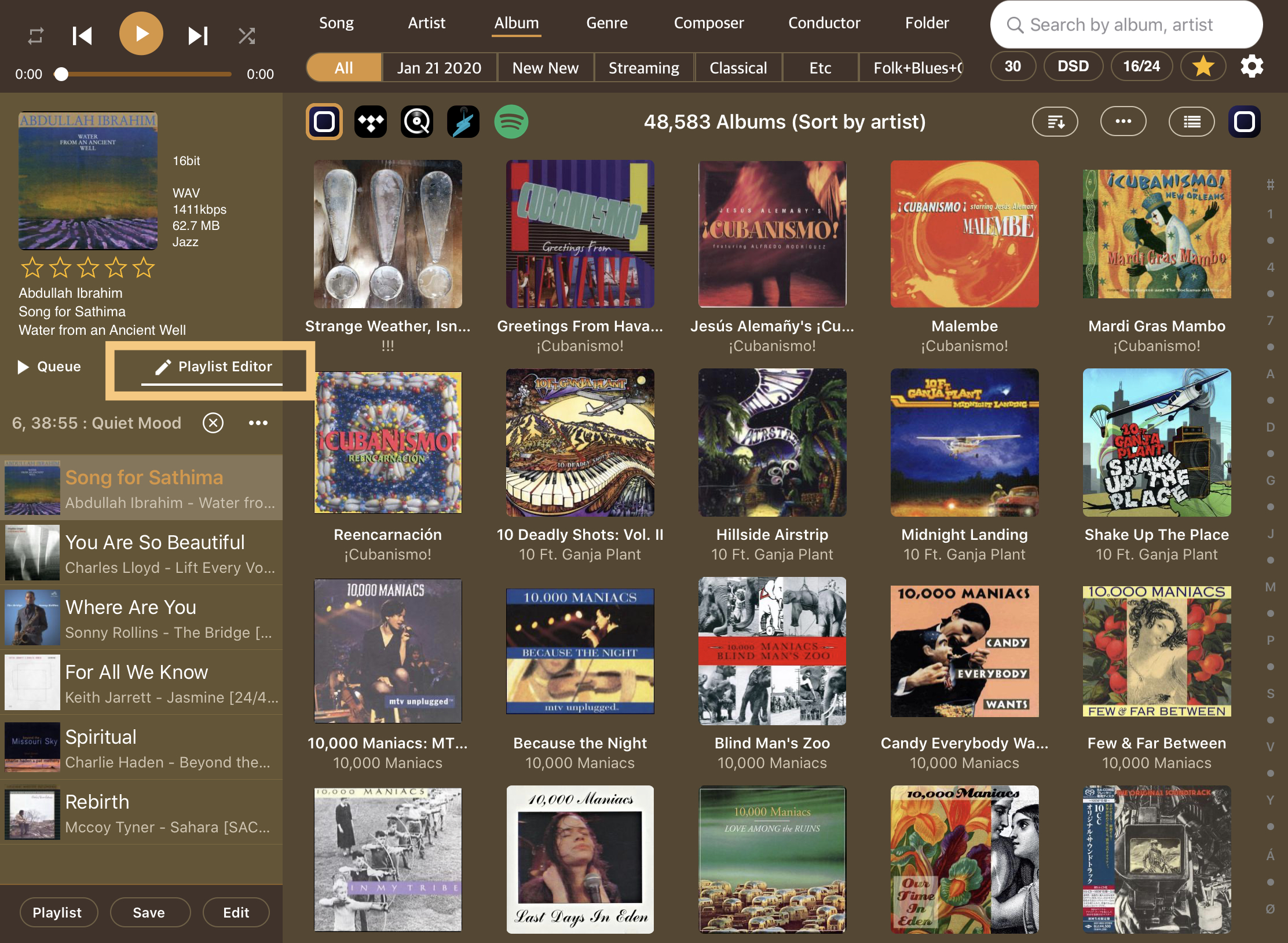Toggle repeat mode icon

(x=35, y=36)
